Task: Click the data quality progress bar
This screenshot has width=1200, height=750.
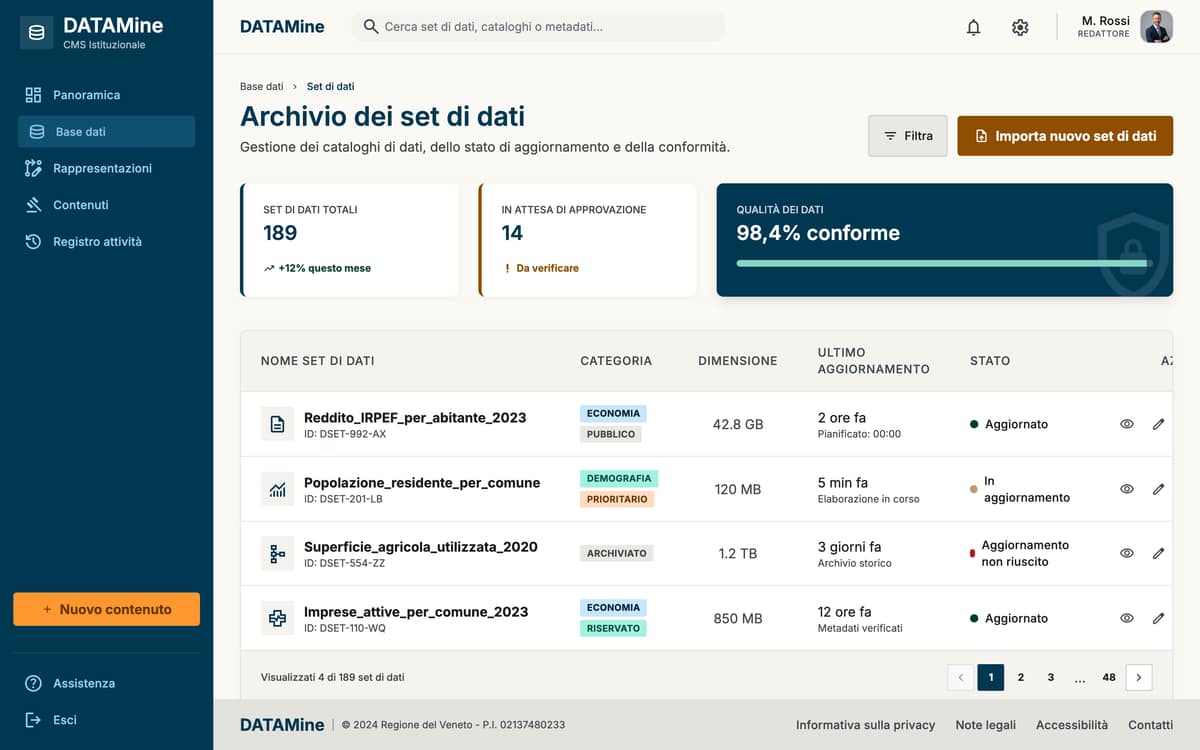Action: pyautogui.click(x=944, y=263)
